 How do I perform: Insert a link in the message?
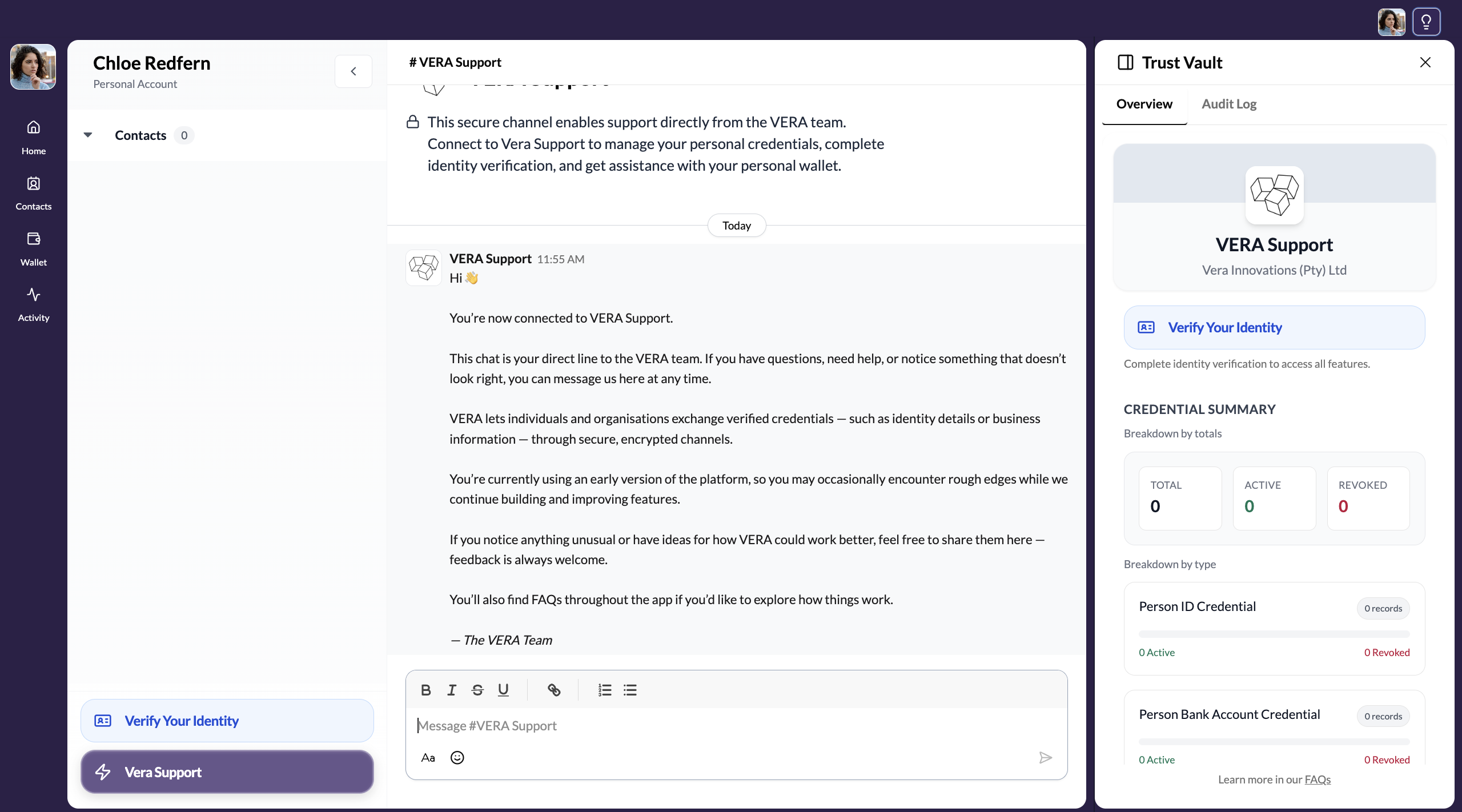(553, 690)
